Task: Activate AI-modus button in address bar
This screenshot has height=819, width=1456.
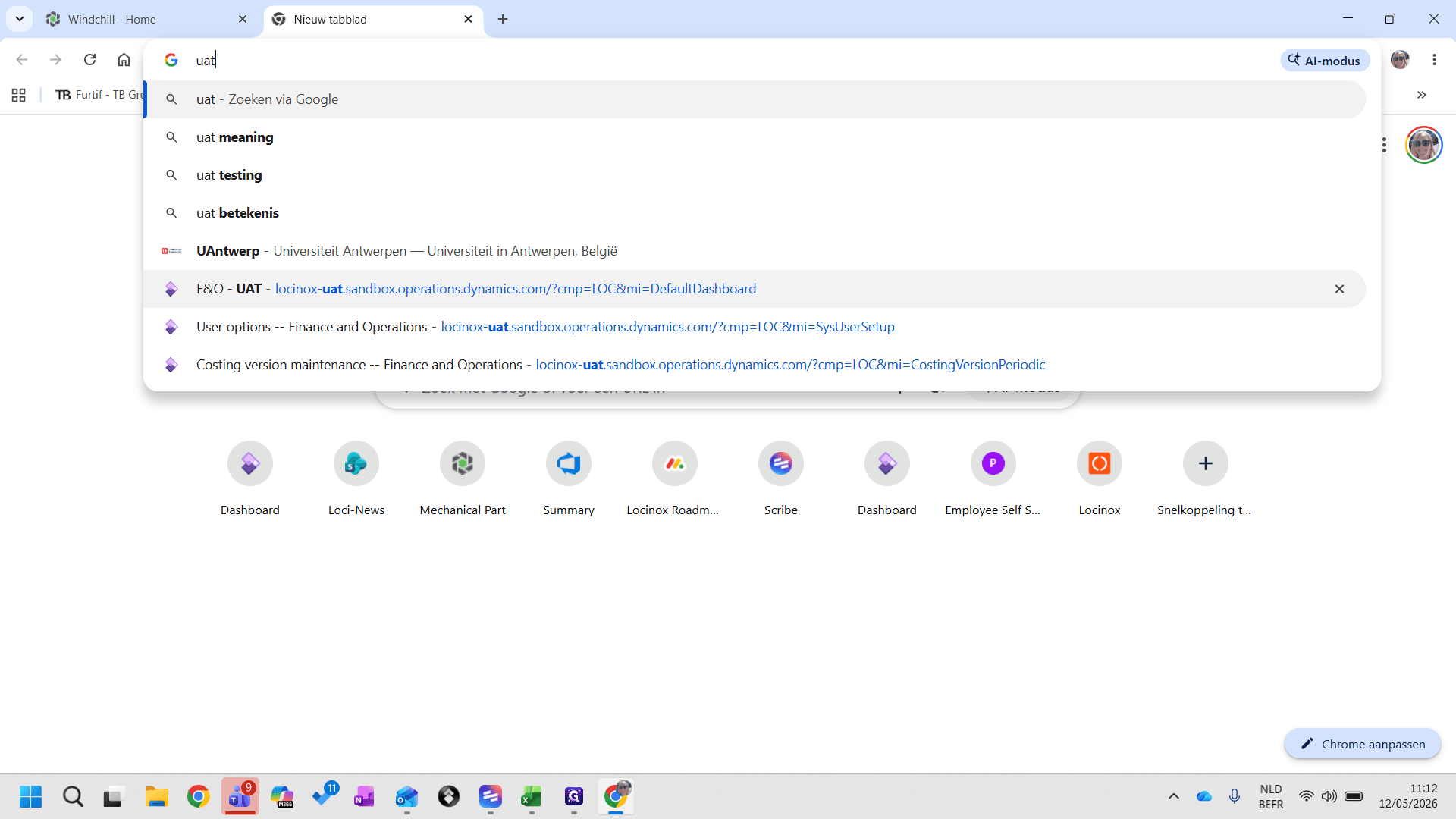Action: [1325, 61]
